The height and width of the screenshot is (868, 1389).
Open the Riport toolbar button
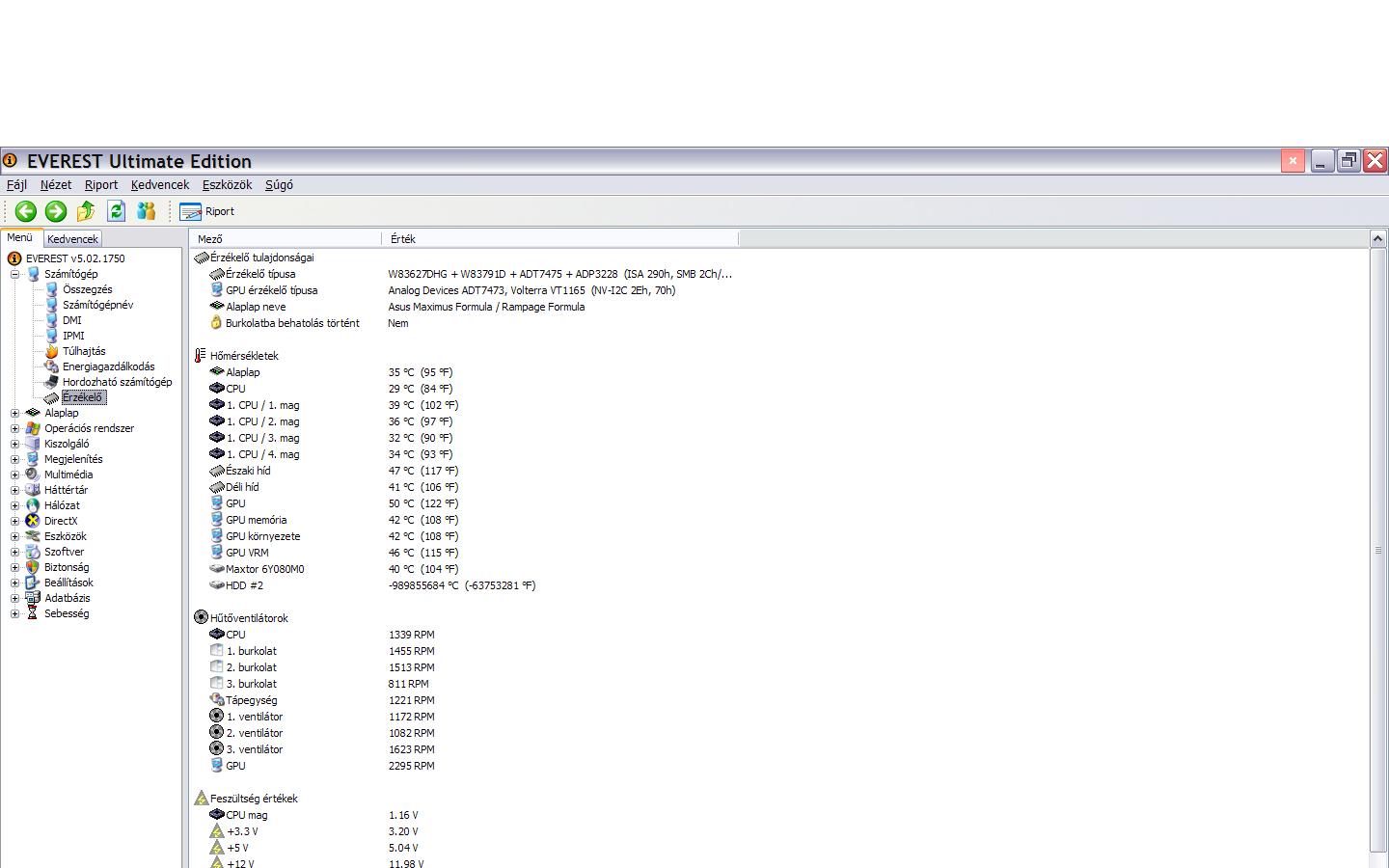pos(207,211)
